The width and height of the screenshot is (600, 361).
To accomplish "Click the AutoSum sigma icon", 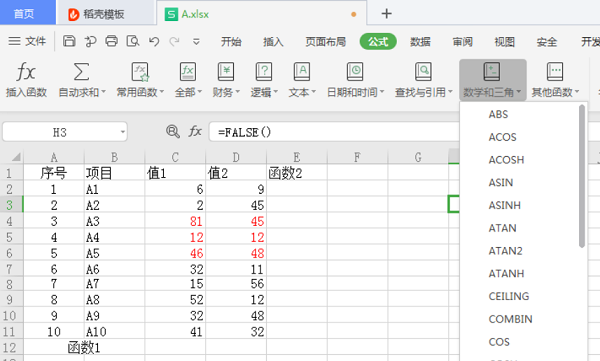I will click(x=81, y=72).
